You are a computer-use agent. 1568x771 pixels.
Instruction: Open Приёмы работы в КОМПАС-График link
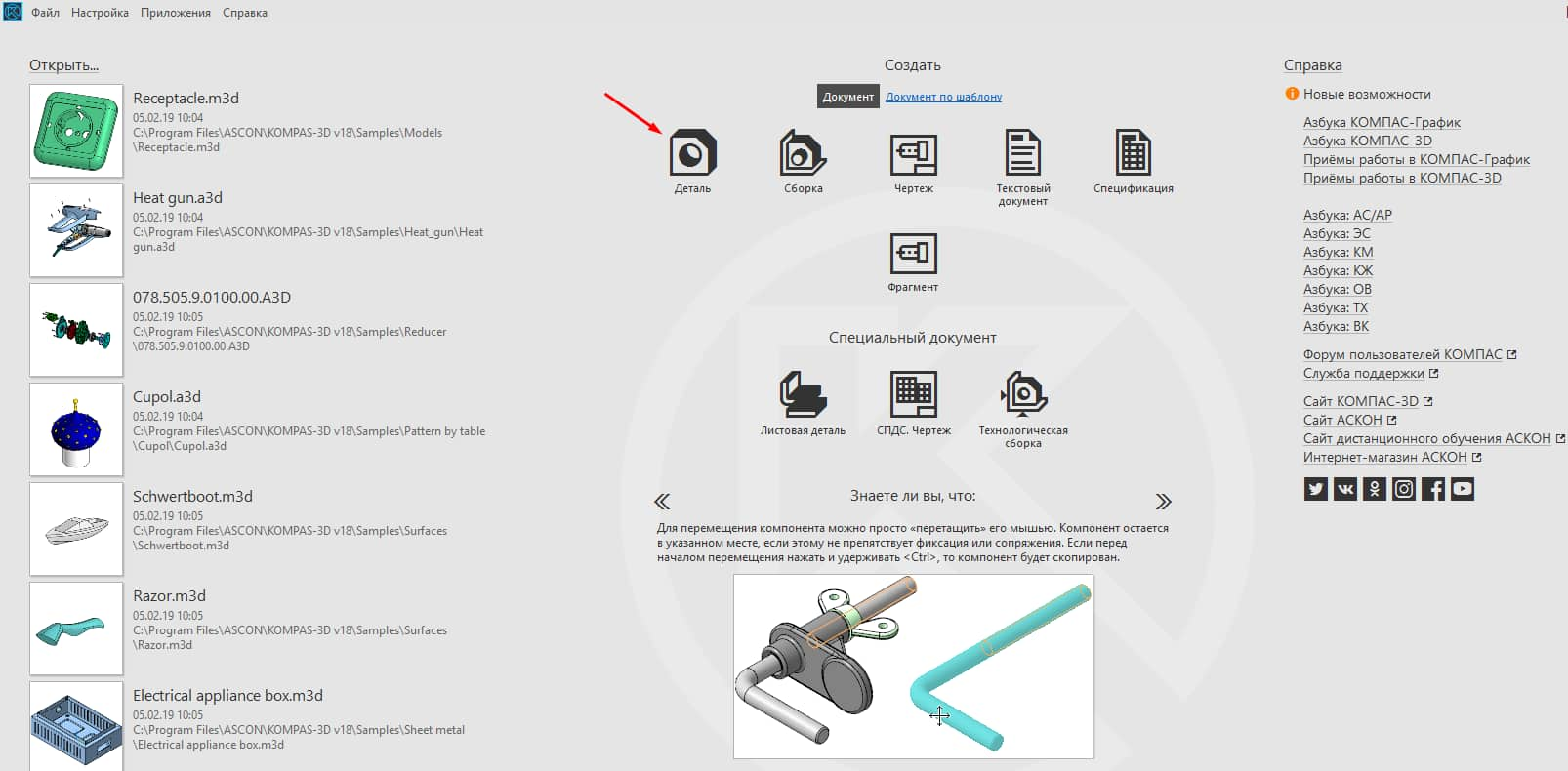pos(1417,159)
